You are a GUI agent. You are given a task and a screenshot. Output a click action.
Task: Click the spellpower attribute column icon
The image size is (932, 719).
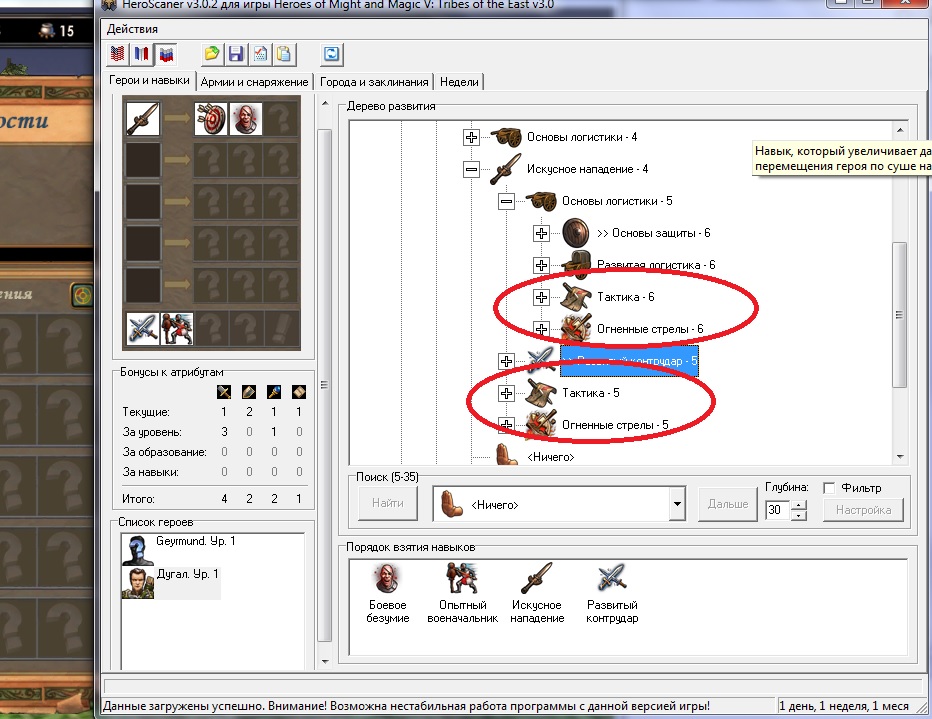[274, 392]
